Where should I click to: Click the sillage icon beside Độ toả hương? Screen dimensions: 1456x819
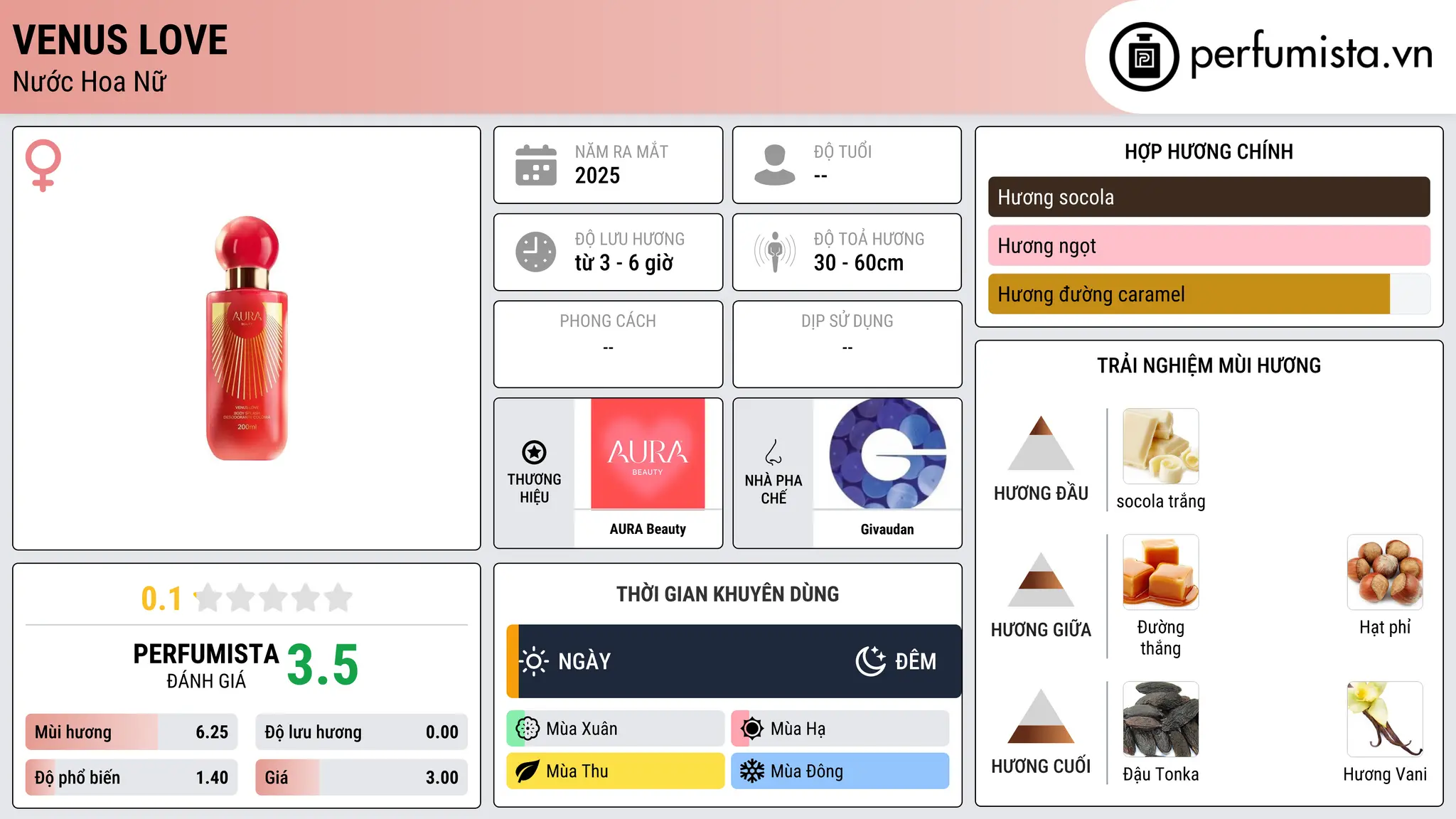pos(775,252)
